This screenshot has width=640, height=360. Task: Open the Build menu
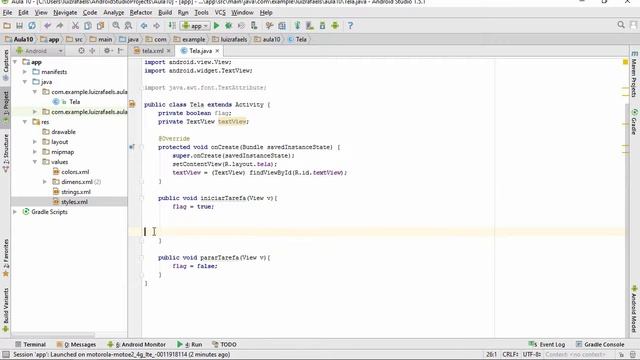click(x=165, y=13)
